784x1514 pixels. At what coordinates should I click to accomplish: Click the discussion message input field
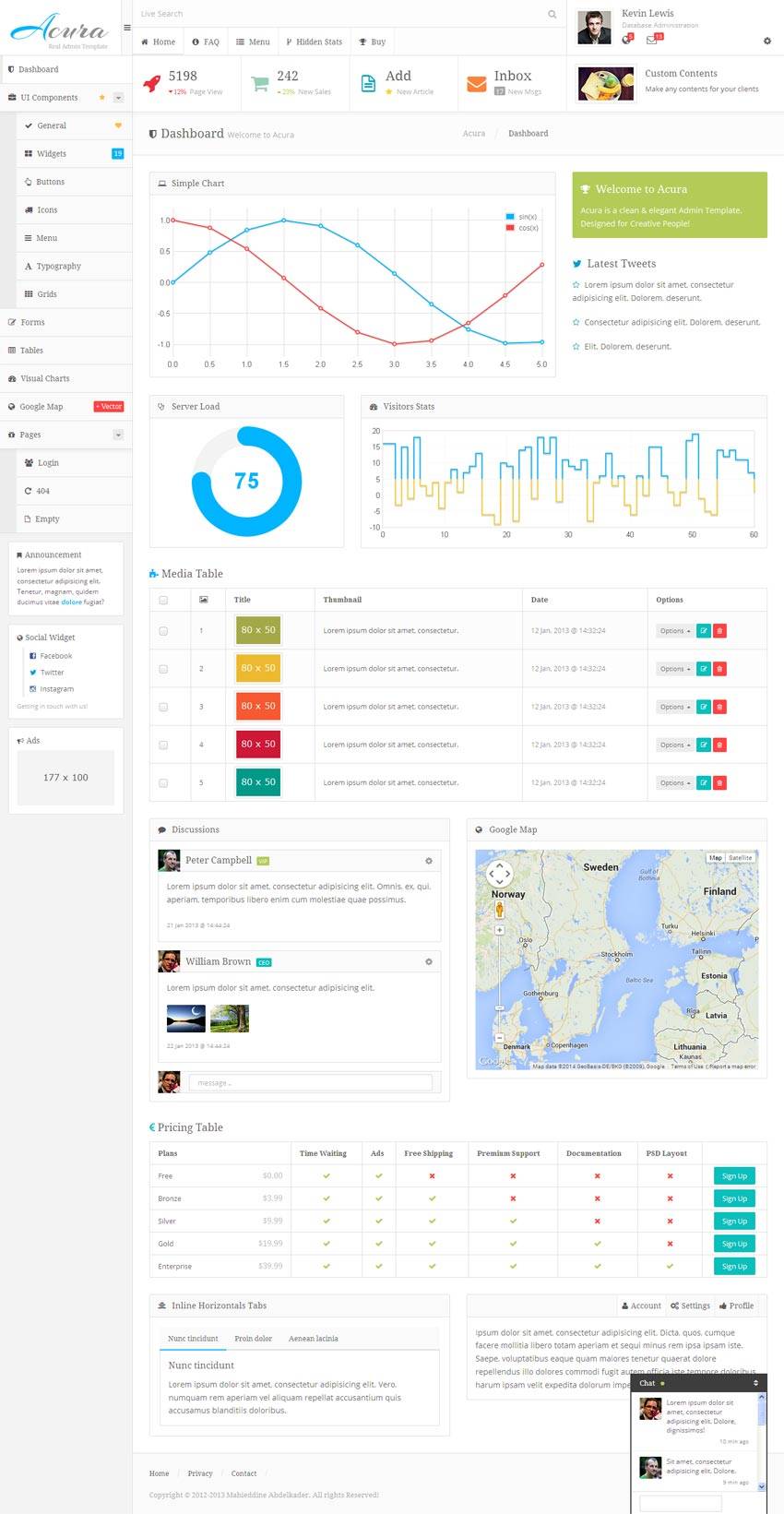(x=310, y=1082)
